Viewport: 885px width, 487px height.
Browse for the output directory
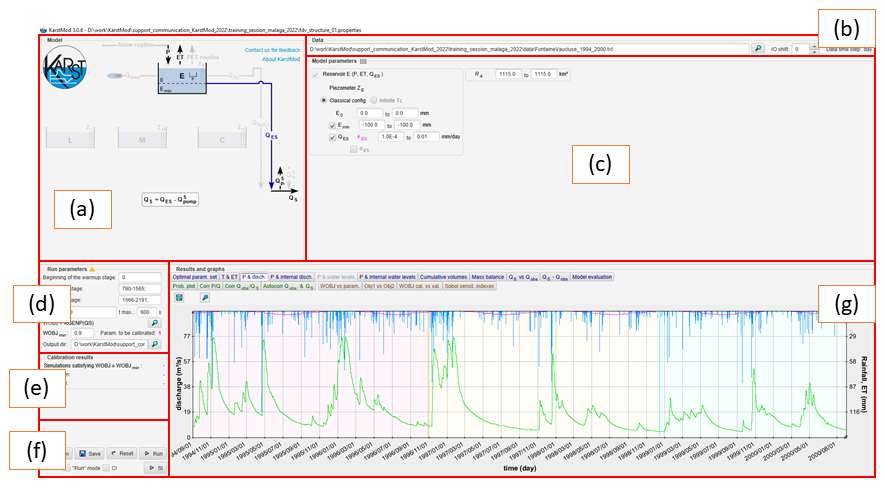point(156,344)
